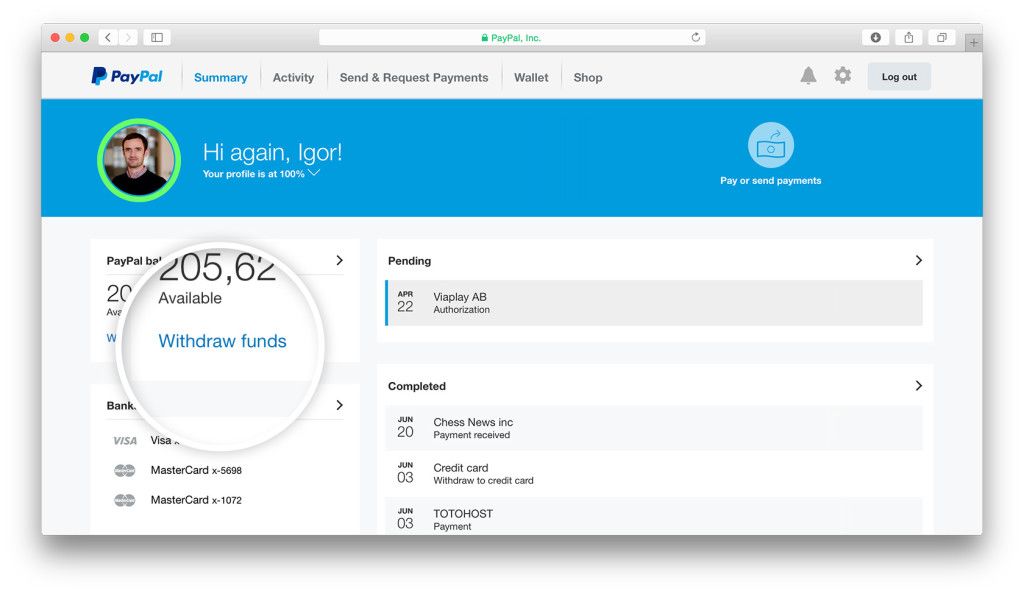Open the PayPal balance arrow

pos(339,260)
